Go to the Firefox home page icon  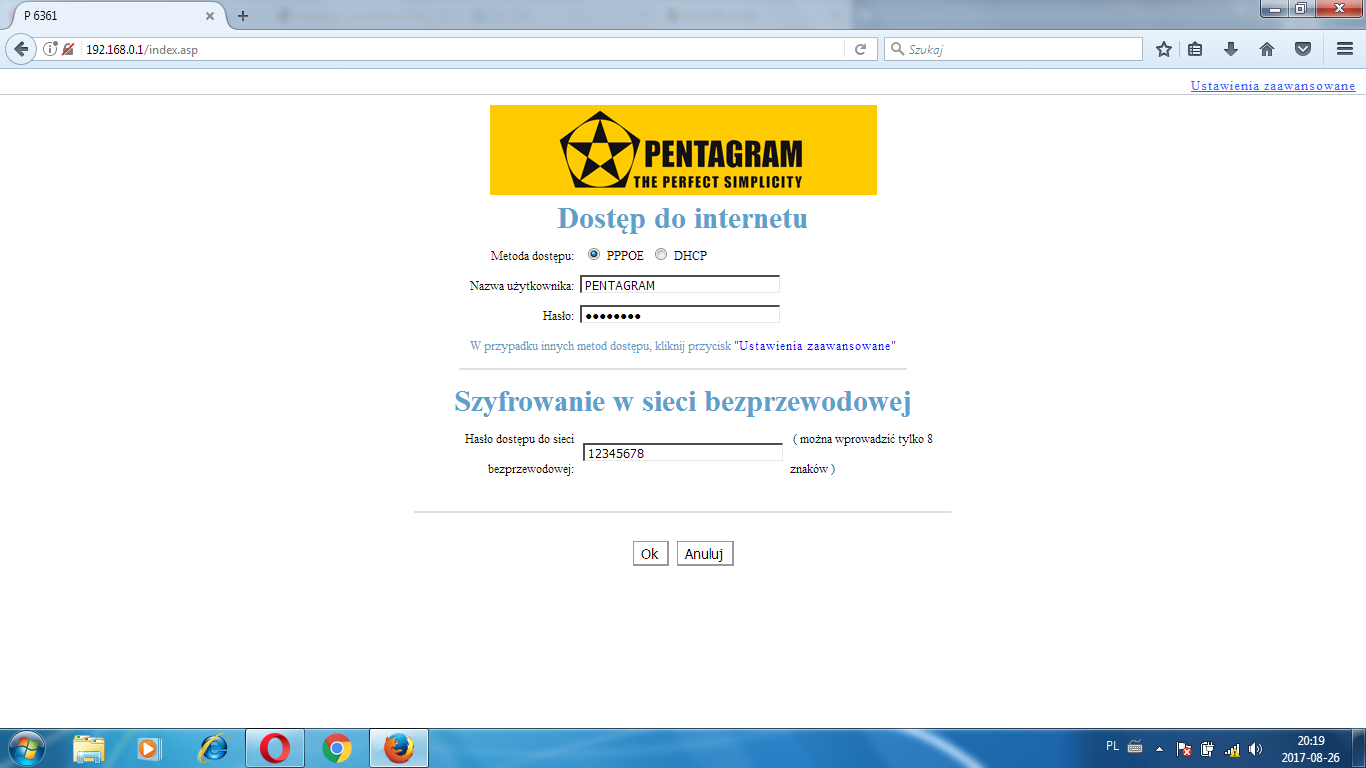[1267, 49]
